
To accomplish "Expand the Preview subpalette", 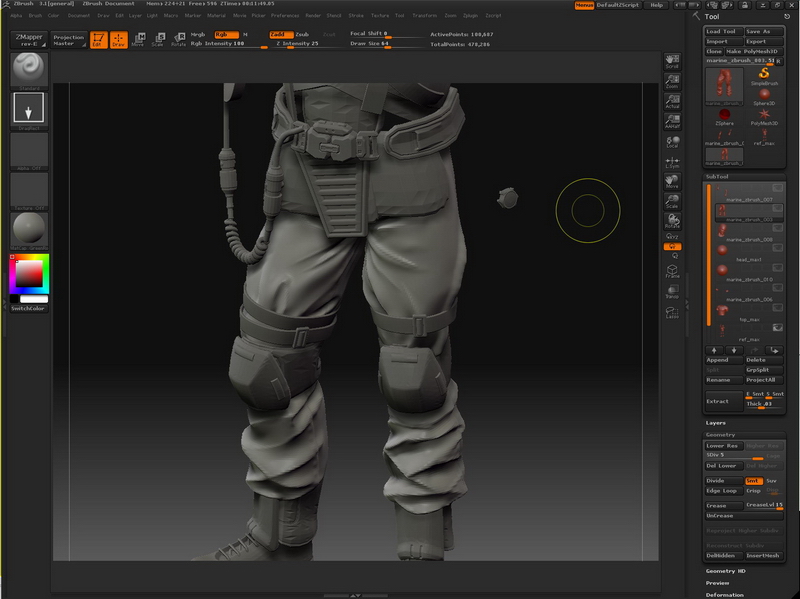I will (717, 583).
